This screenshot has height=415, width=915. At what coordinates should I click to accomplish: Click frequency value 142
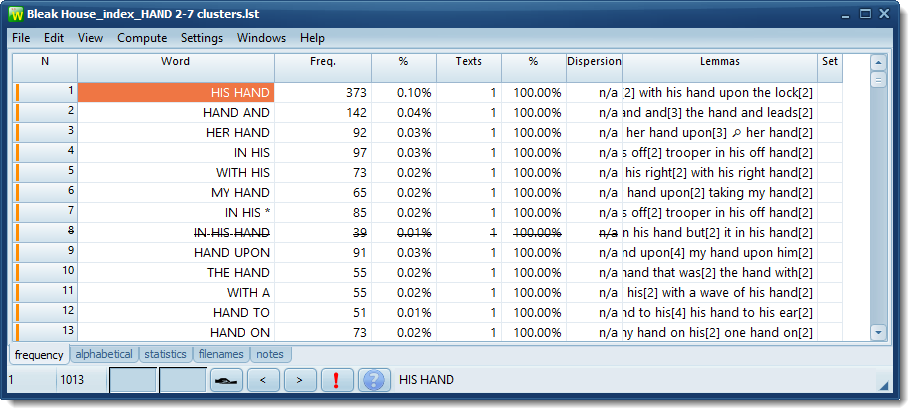coord(323,113)
